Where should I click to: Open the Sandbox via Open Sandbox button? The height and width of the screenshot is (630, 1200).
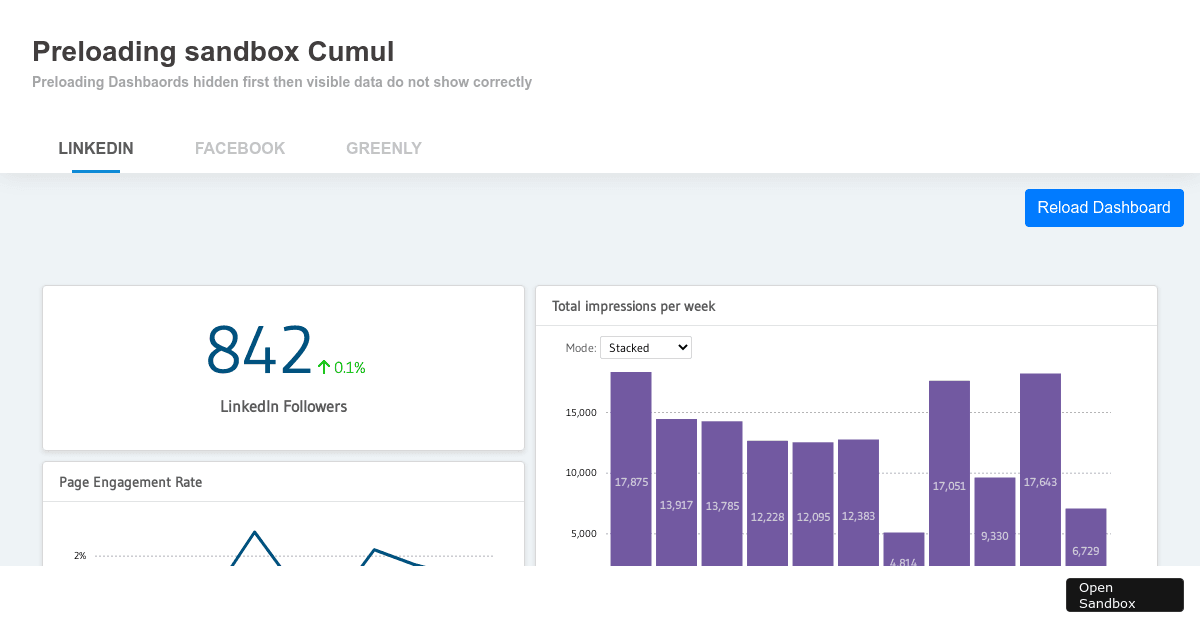pos(1124,595)
